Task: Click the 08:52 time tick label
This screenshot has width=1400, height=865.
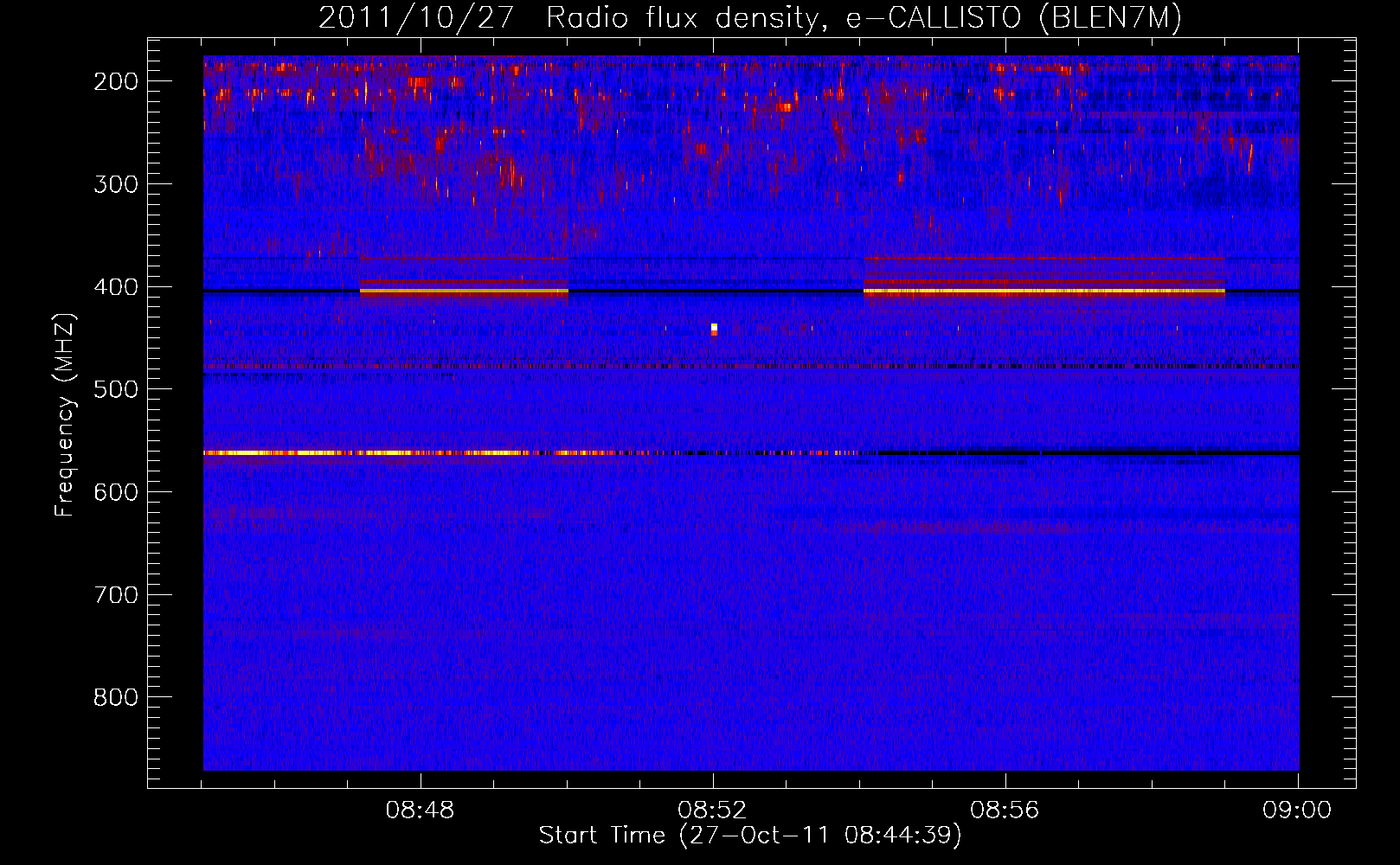Action: pyautogui.click(x=712, y=811)
